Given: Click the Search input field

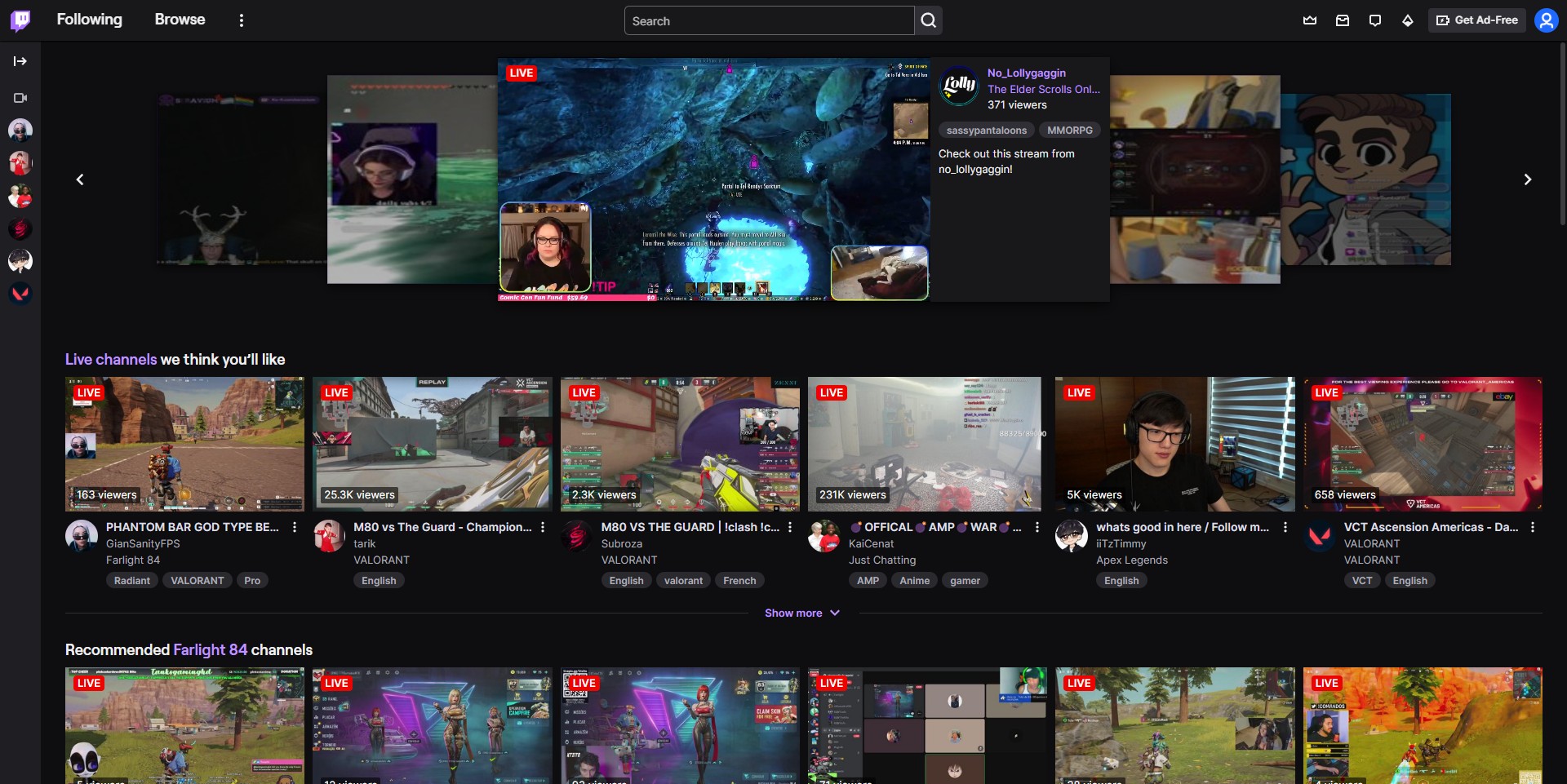Looking at the screenshot, I should (x=770, y=20).
